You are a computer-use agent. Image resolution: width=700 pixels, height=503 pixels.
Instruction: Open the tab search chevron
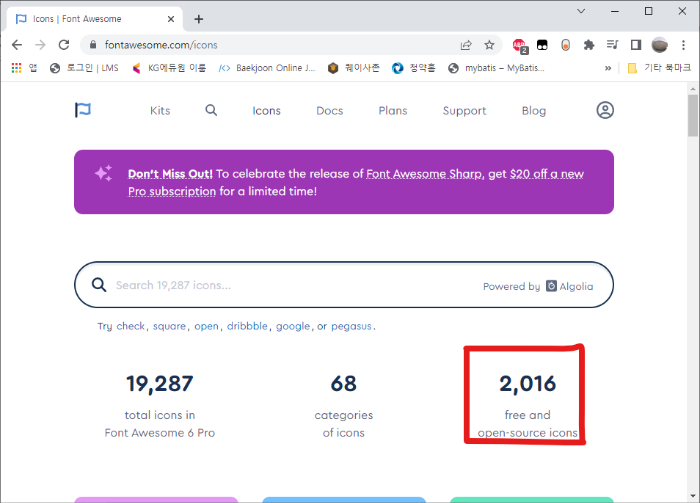581,11
